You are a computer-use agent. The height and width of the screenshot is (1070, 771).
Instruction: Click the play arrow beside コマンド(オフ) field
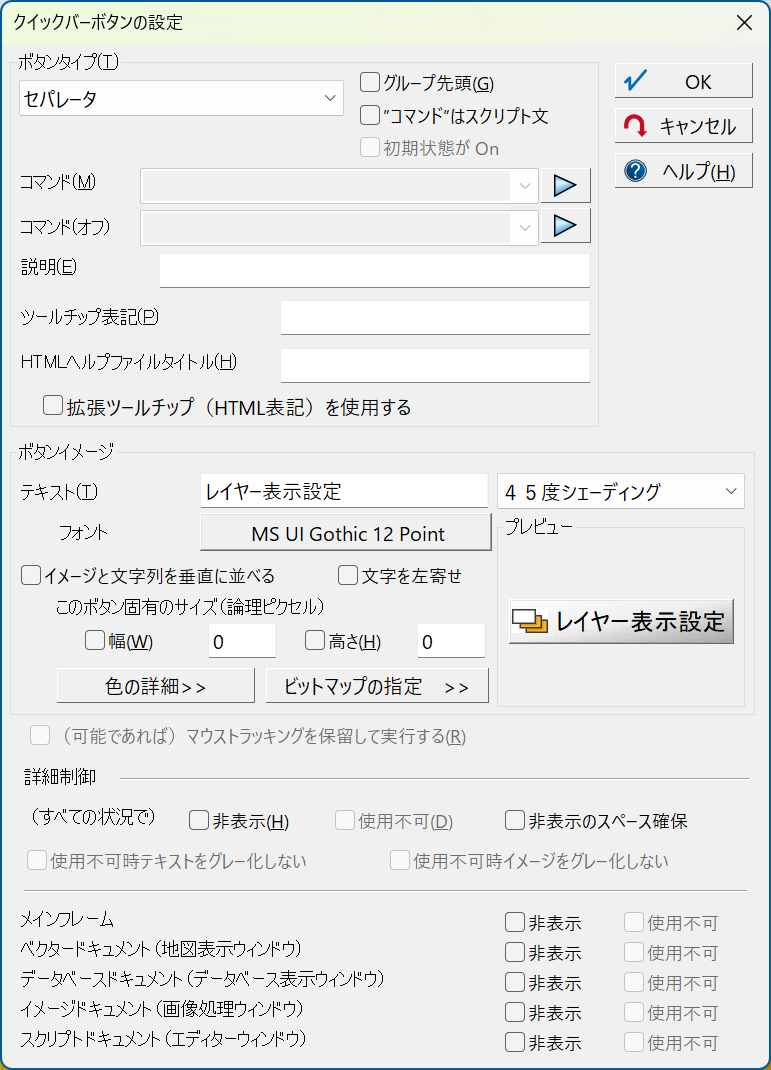[565, 226]
